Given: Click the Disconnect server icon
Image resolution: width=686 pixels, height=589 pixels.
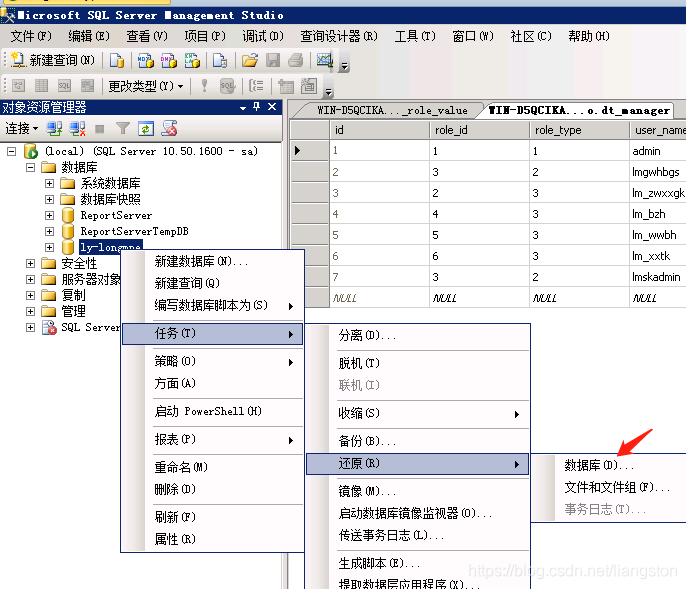Looking at the screenshot, I should (77, 129).
